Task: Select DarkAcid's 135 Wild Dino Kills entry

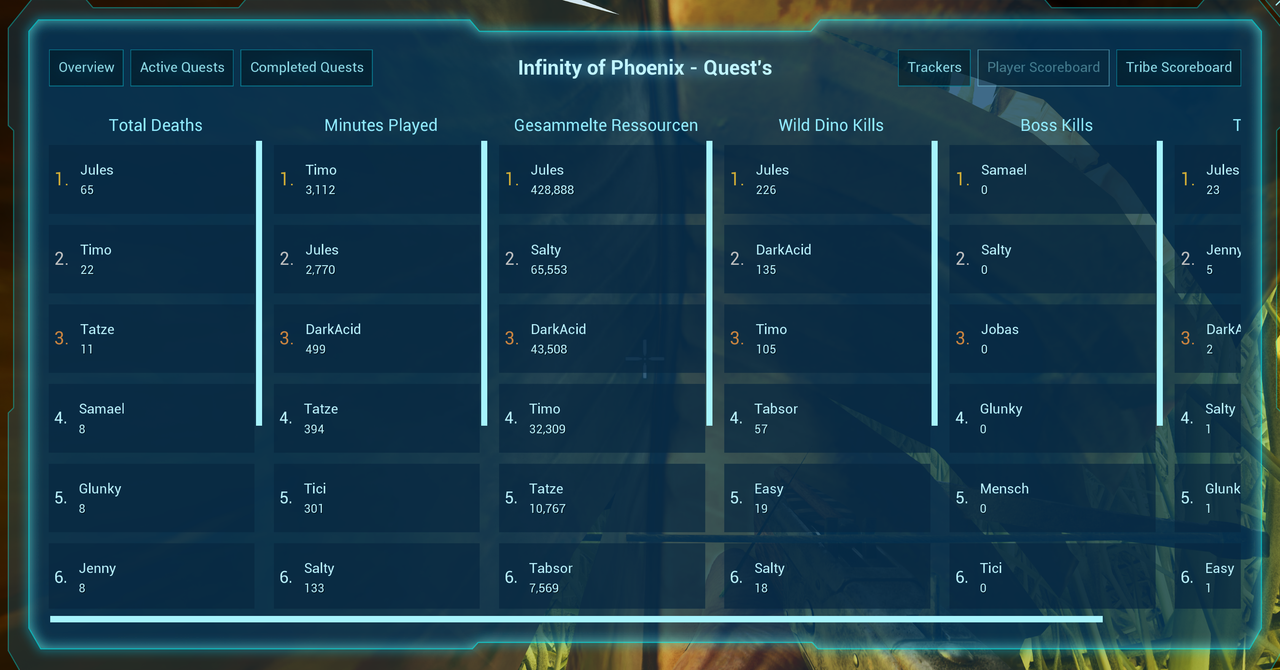Action: tap(826, 260)
